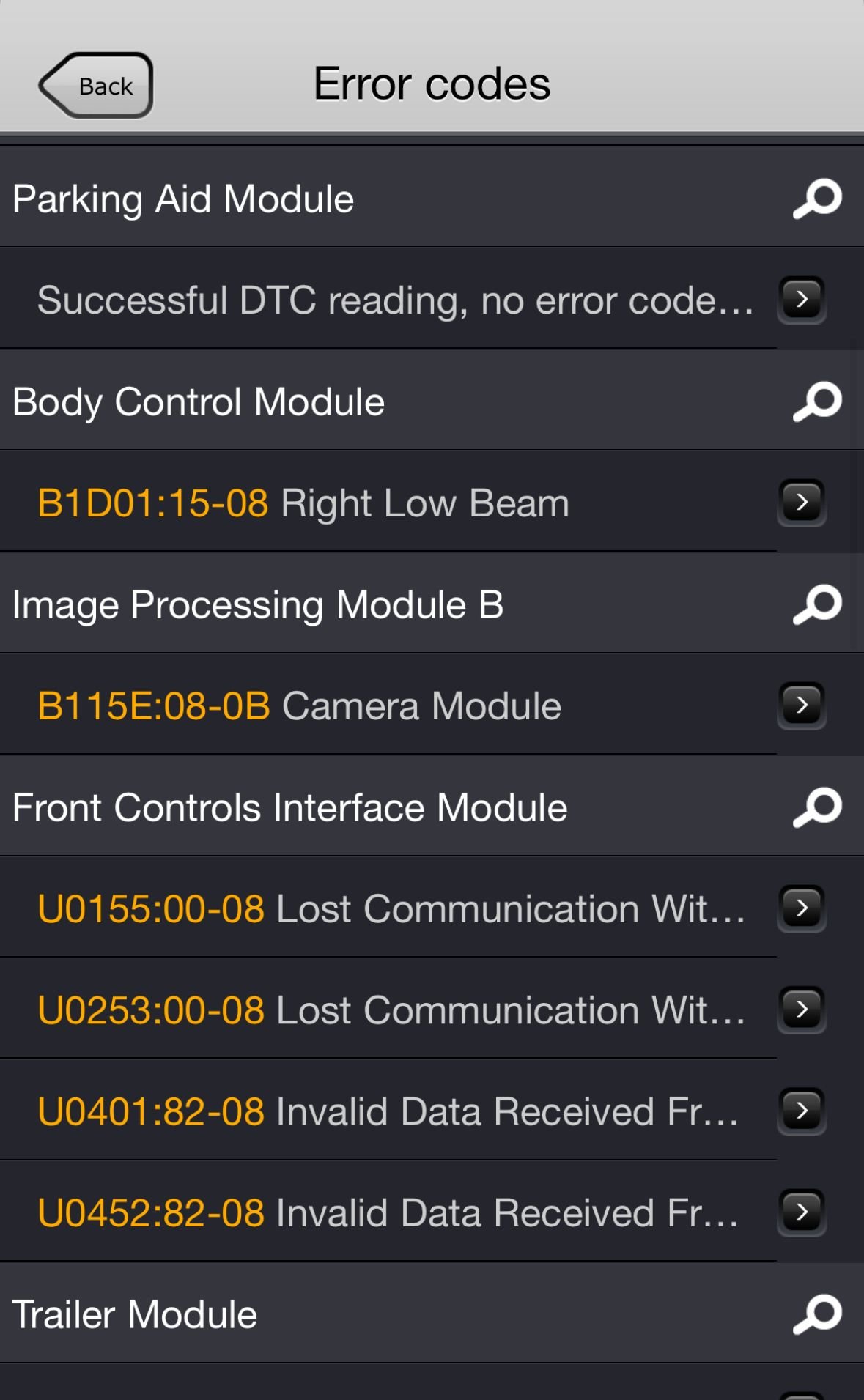Expand B1D01:15-08 Right Low Beam arrow
The image size is (864, 1400).
click(802, 502)
